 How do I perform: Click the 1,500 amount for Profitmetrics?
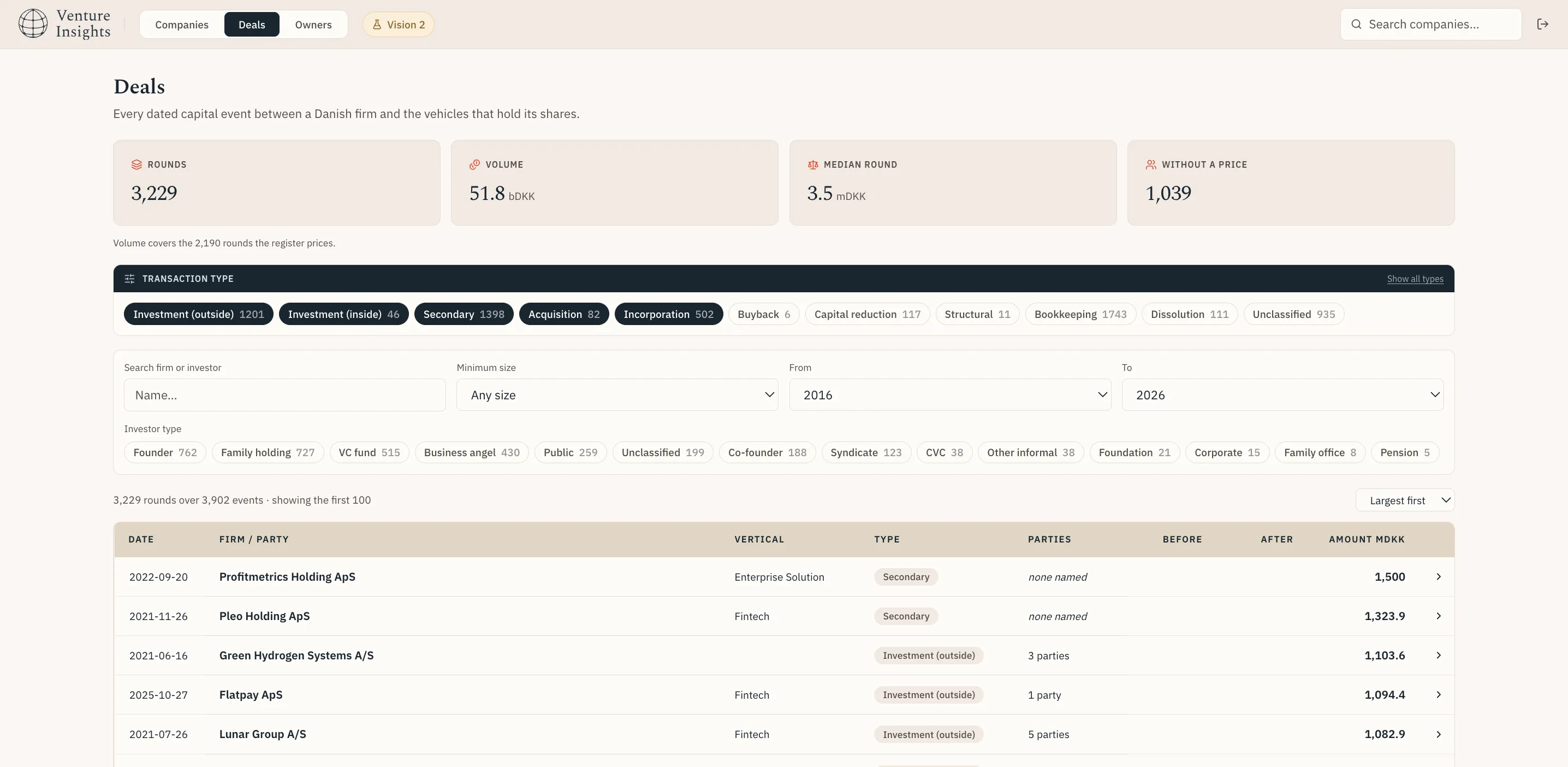[x=1389, y=576]
